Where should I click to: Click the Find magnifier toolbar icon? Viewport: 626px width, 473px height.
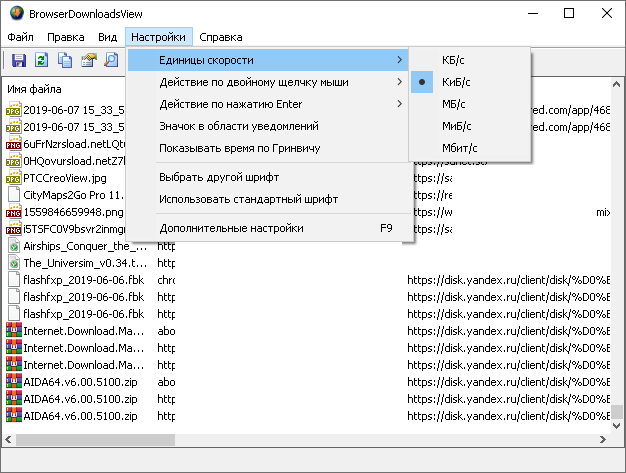[x=111, y=60]
